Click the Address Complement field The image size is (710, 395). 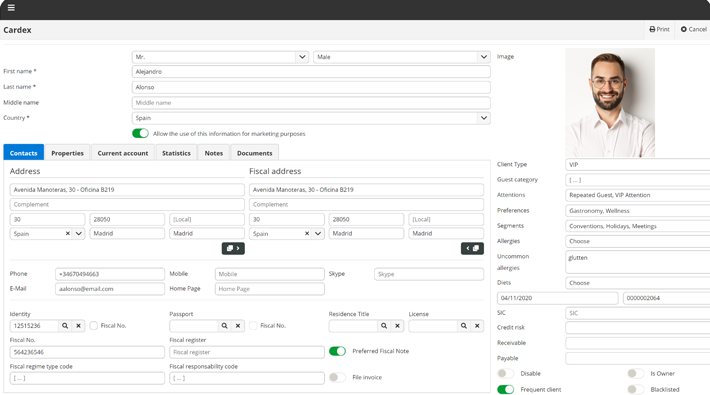click(x=127, y=204)
